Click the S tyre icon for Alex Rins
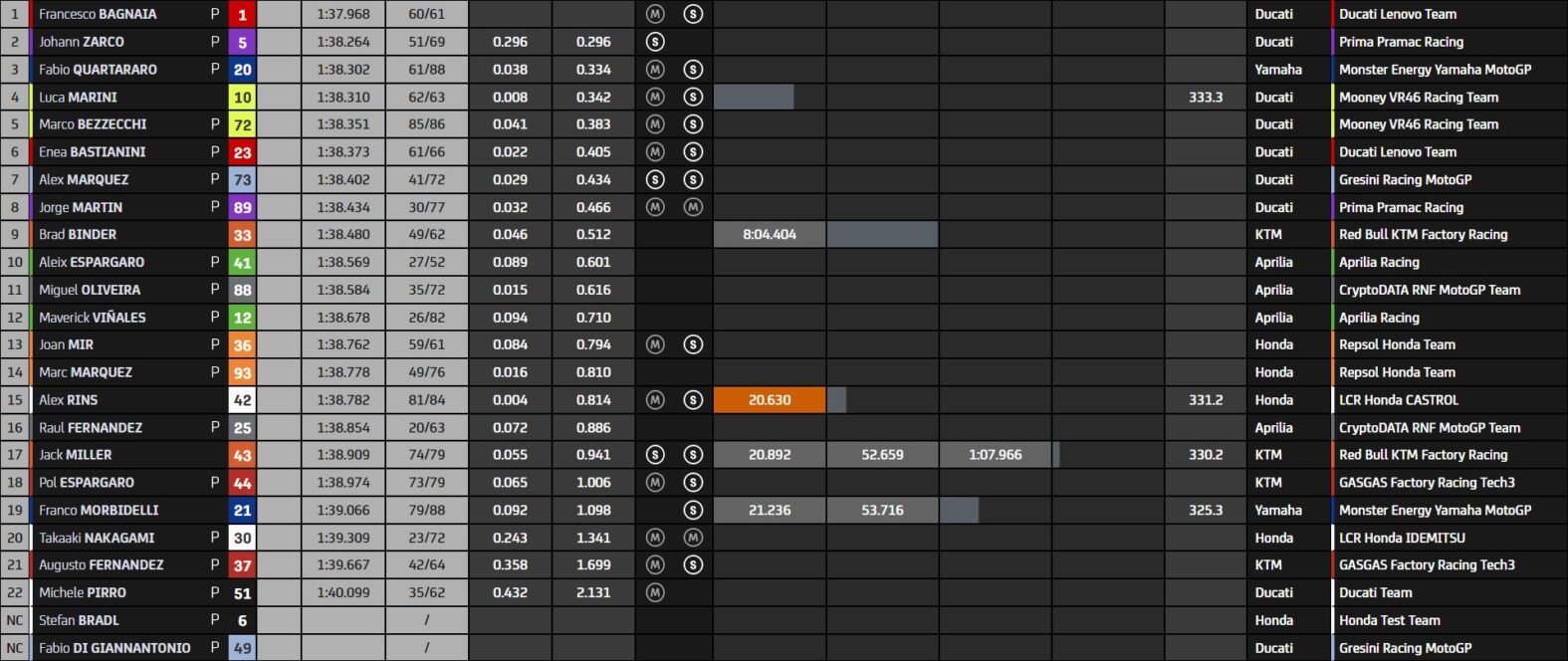 [693, 400]
